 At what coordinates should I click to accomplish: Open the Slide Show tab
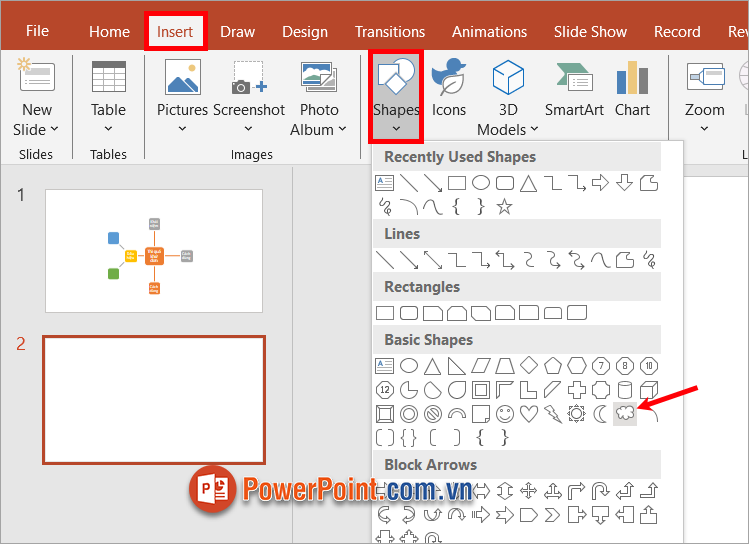point(590,32)
